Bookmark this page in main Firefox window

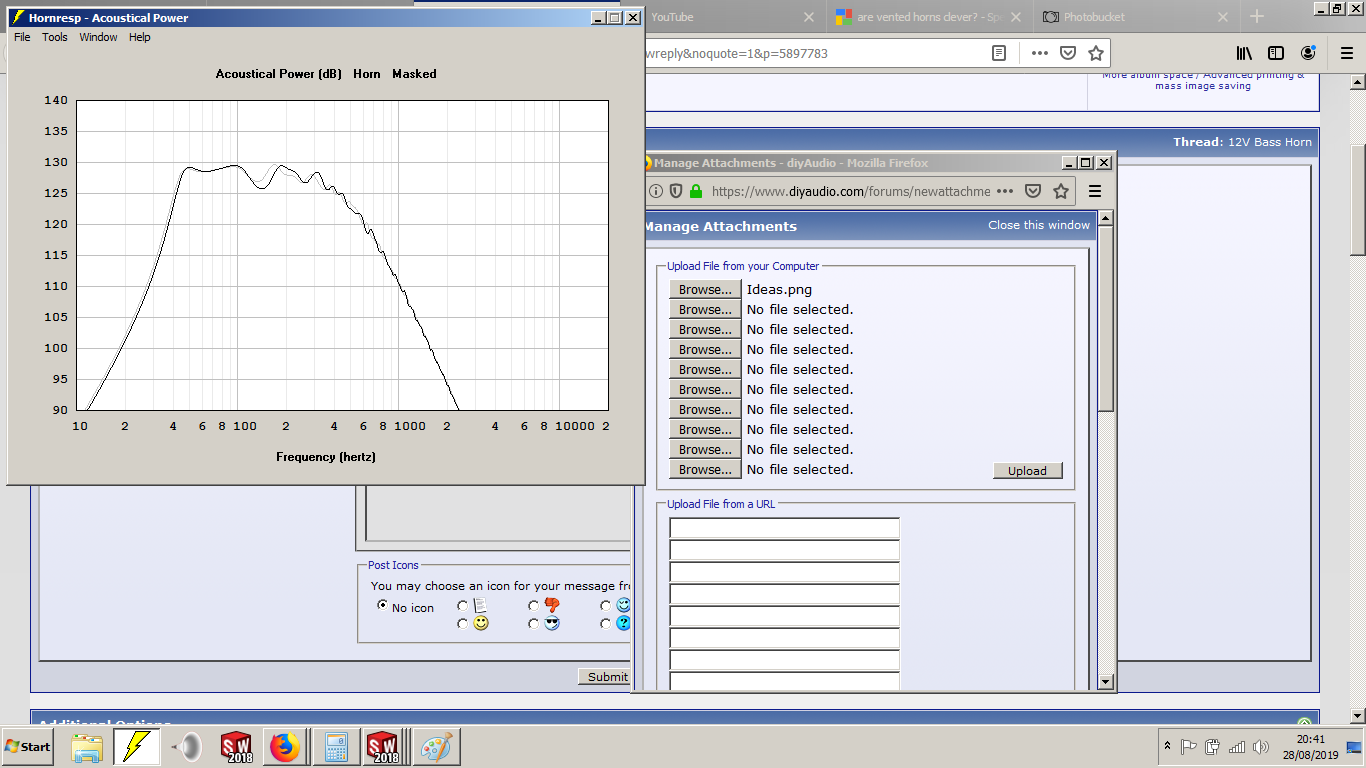coord(1095,53)
